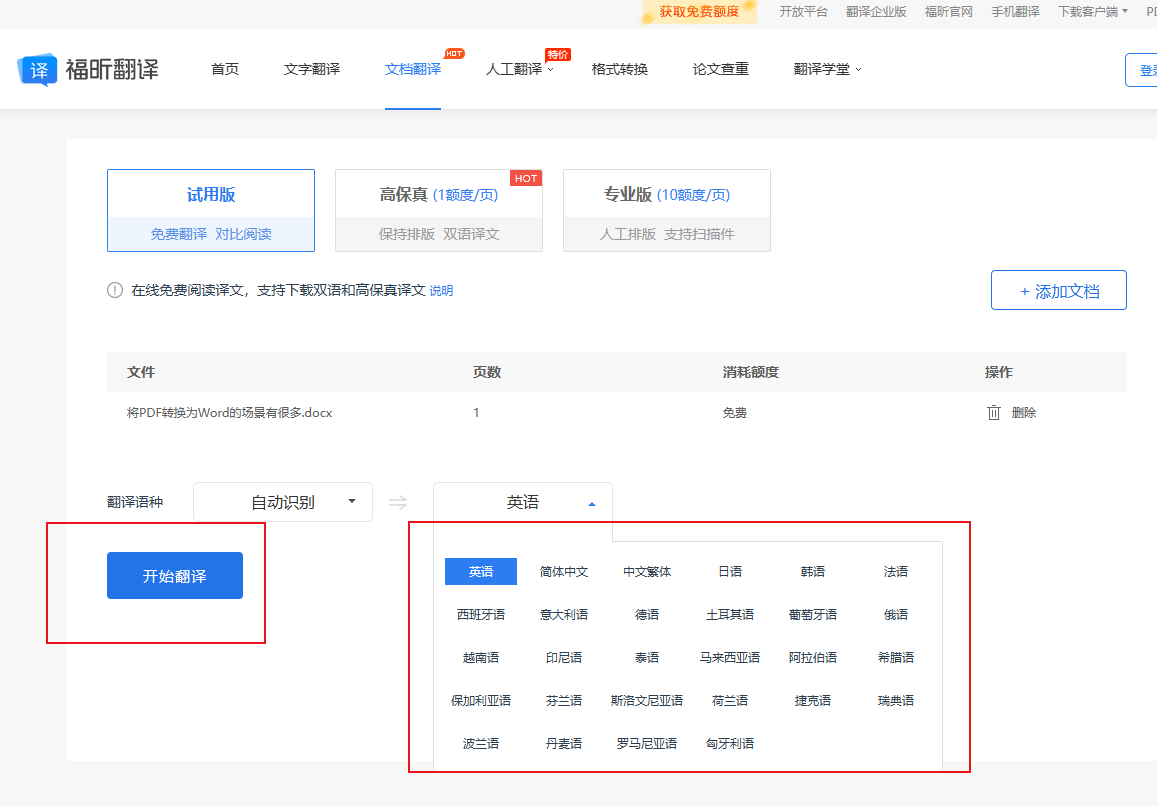Open the 自动识别 source language dropdown

click(x=283, y=502)
